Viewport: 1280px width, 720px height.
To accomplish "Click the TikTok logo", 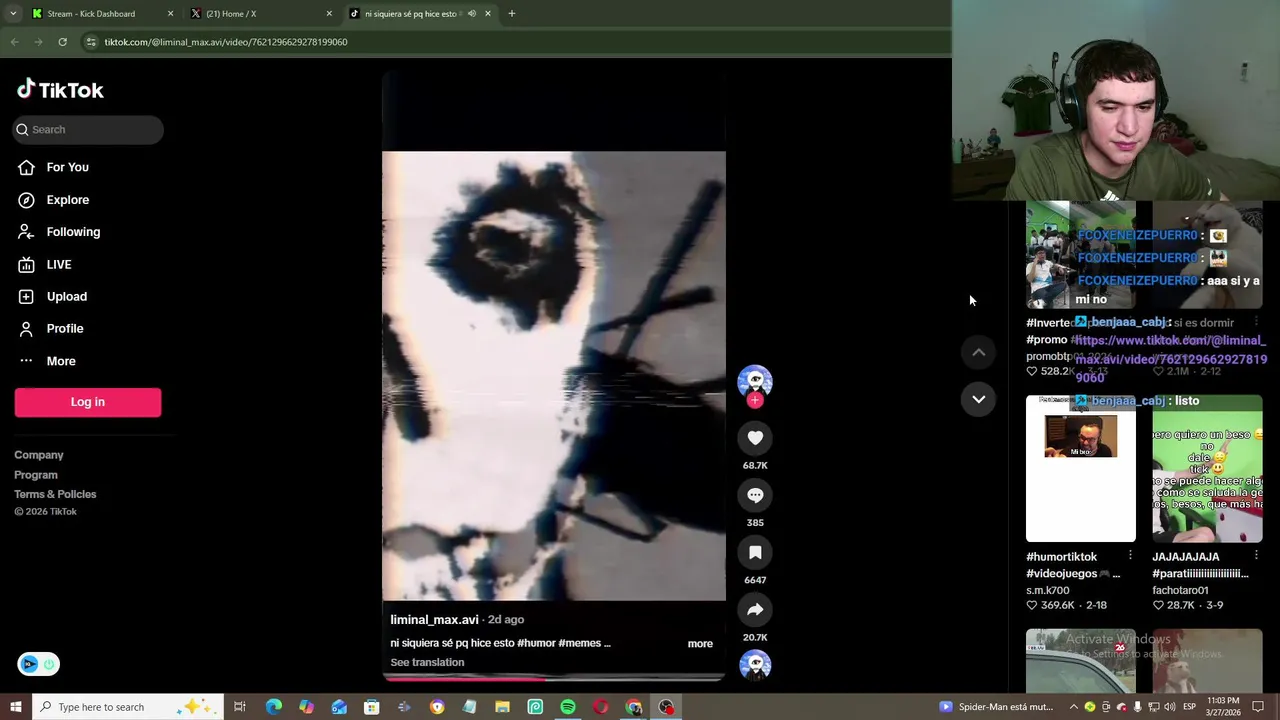I will coord(60,90).
